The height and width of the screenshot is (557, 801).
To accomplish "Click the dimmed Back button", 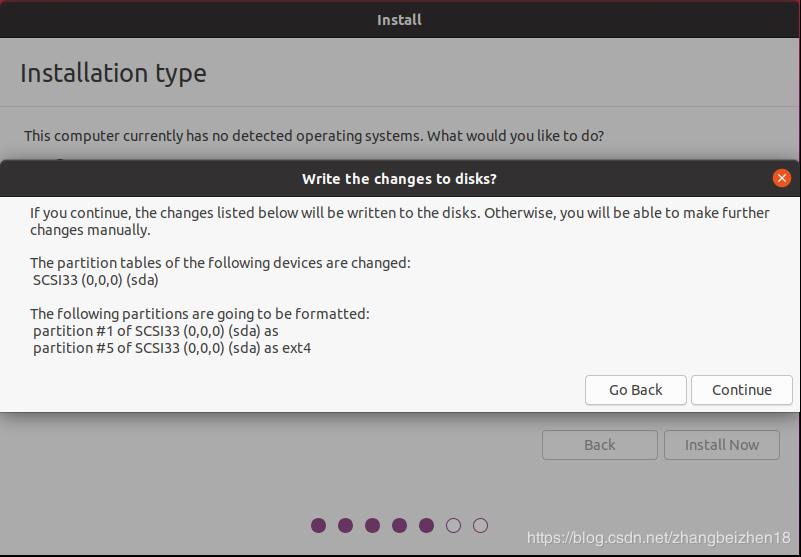I will pyautogui.click(x=600, y=445).
